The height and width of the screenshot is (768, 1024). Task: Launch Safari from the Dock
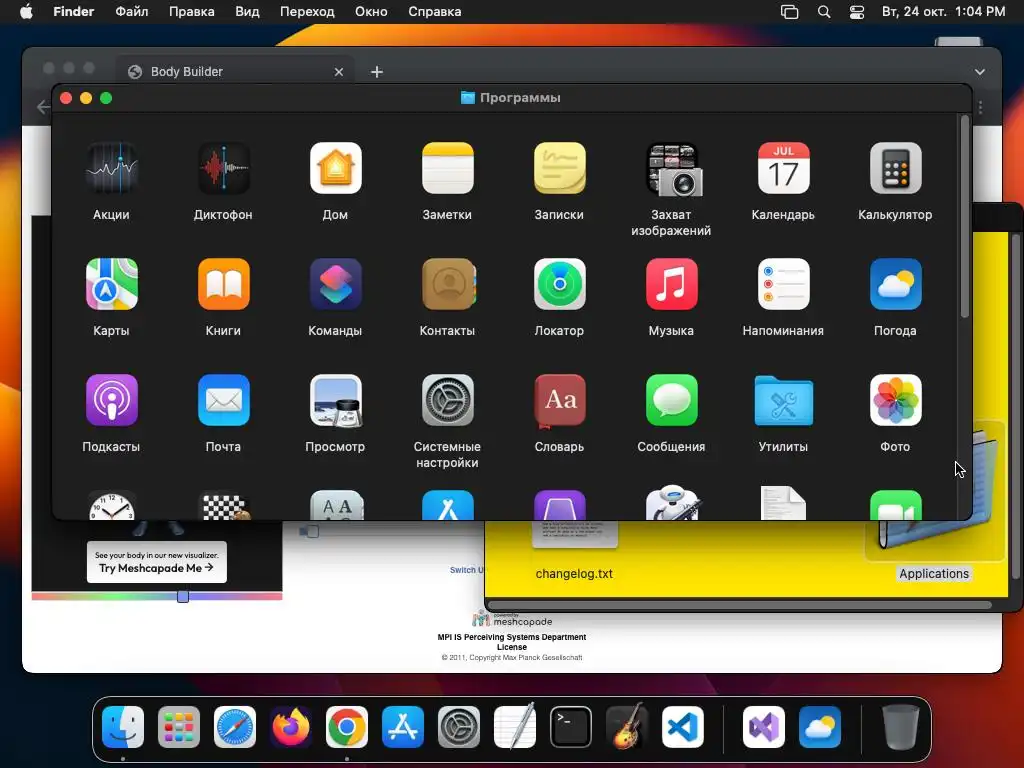point(235,727)
